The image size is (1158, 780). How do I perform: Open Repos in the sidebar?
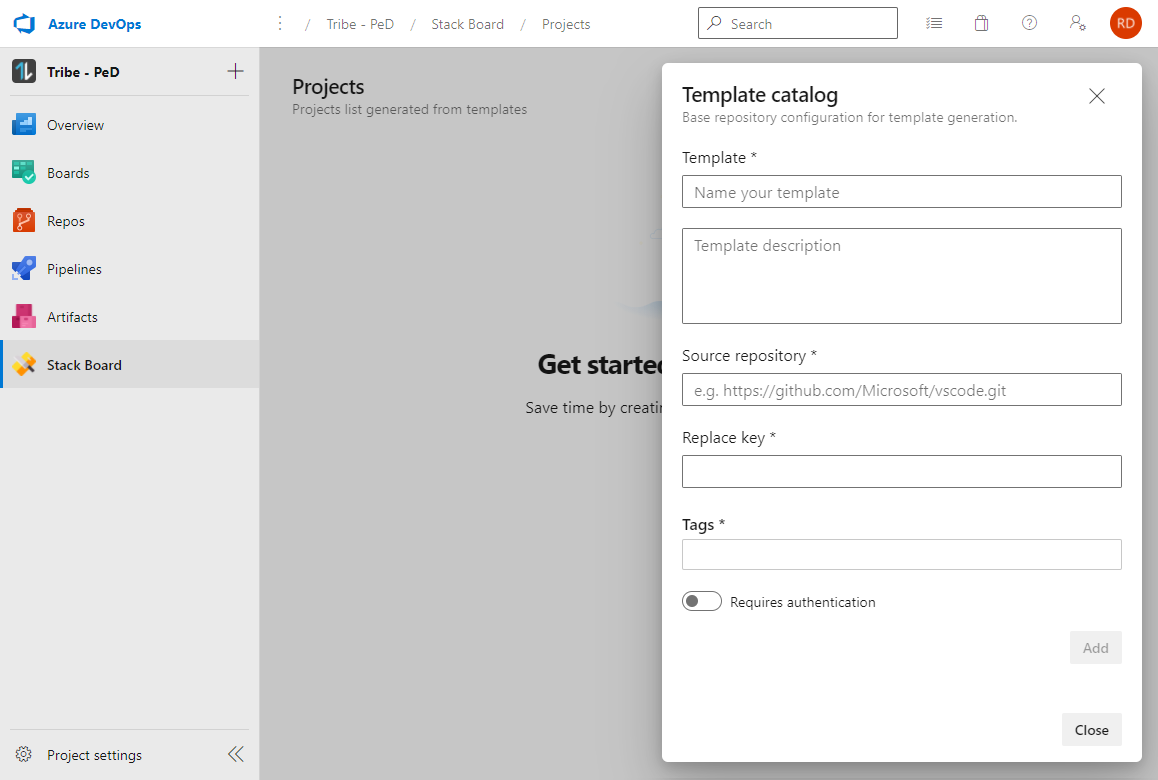[130, 221]
